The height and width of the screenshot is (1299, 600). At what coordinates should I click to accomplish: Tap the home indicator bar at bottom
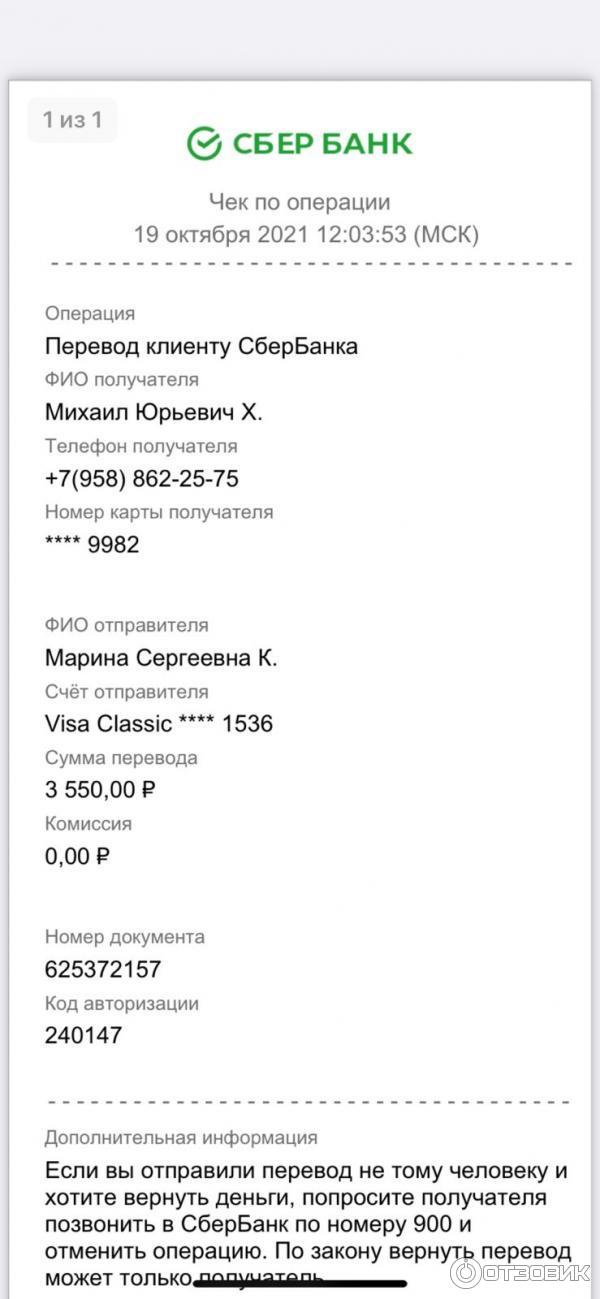(300, 1283)
